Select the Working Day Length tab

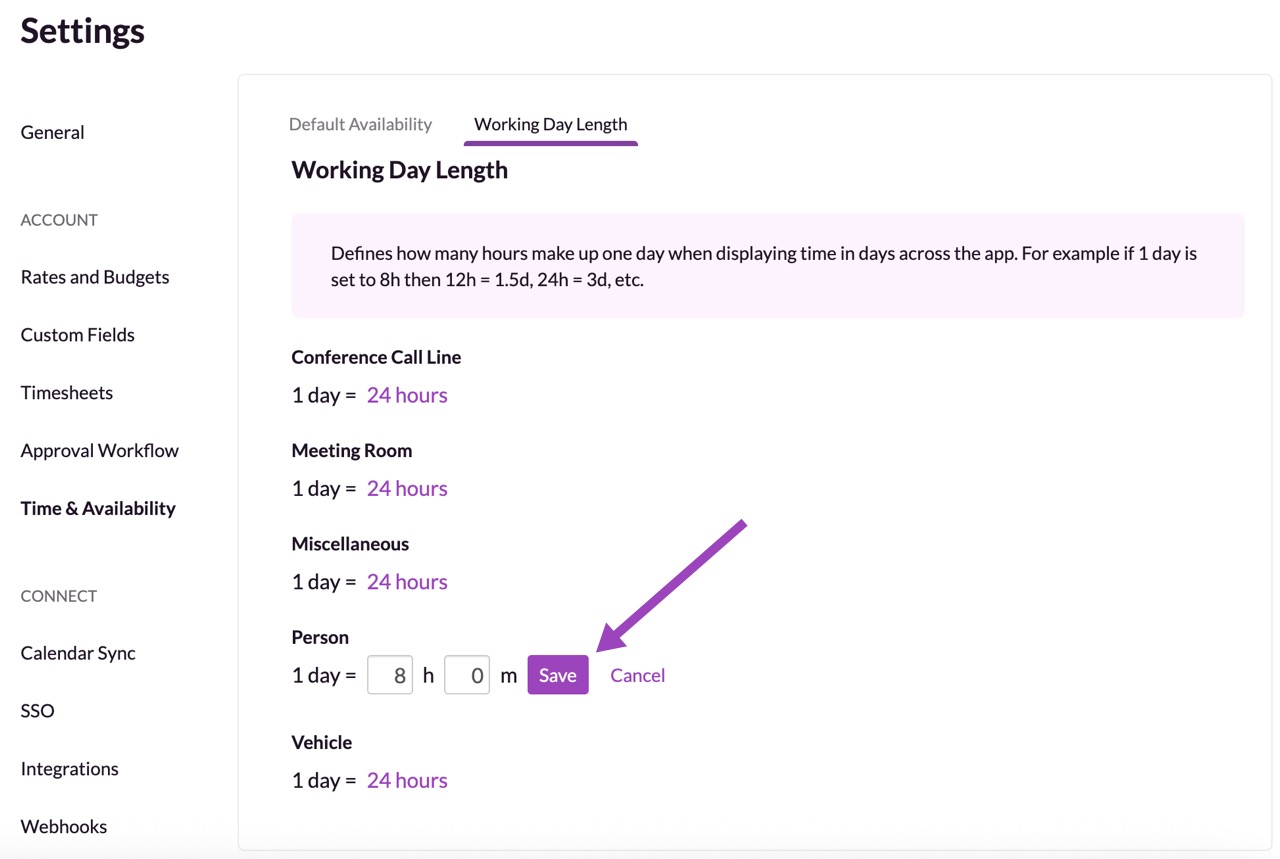(x=550, y=124)
